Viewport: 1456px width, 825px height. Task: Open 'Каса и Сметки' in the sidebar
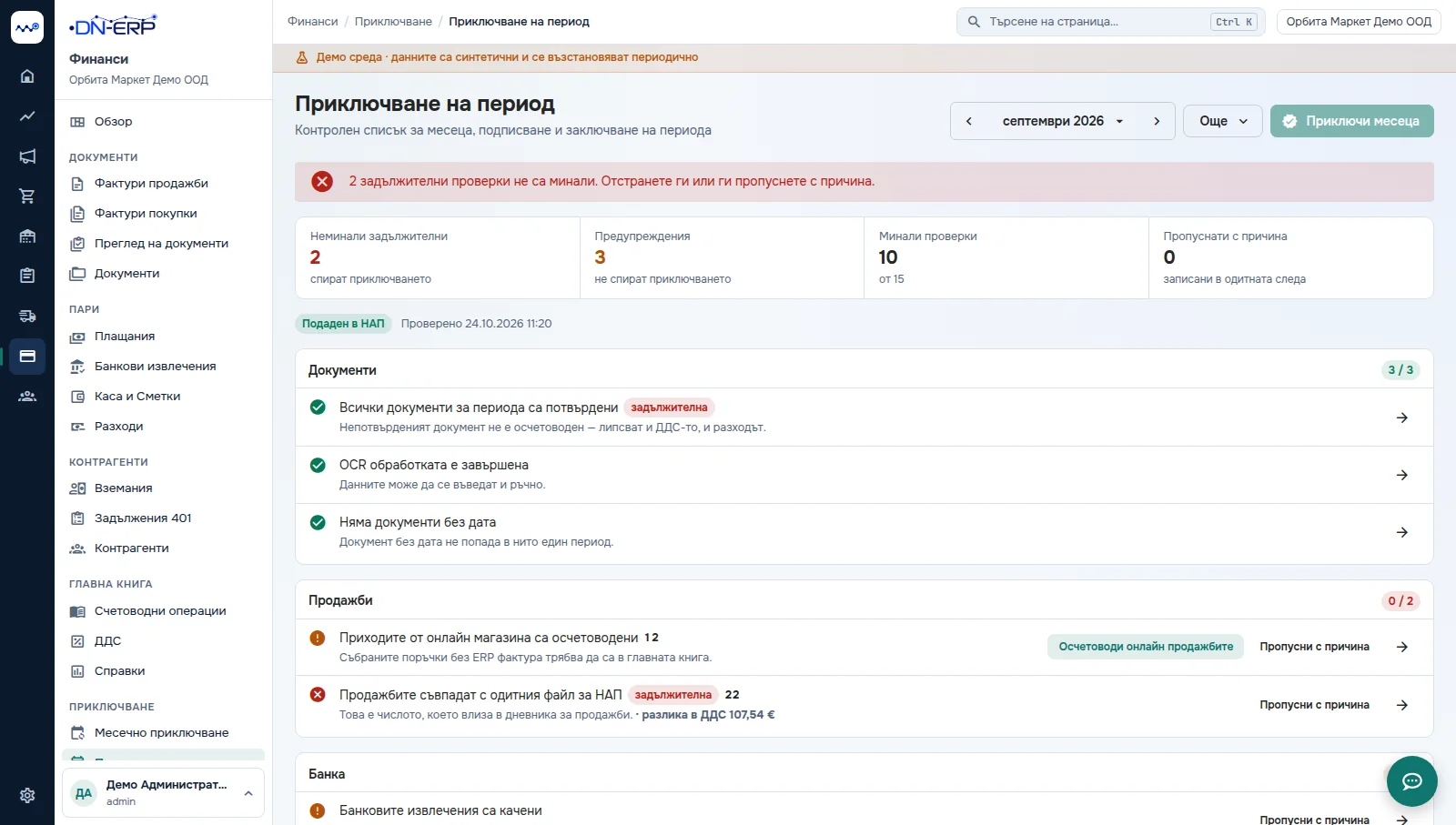point(163,396)
